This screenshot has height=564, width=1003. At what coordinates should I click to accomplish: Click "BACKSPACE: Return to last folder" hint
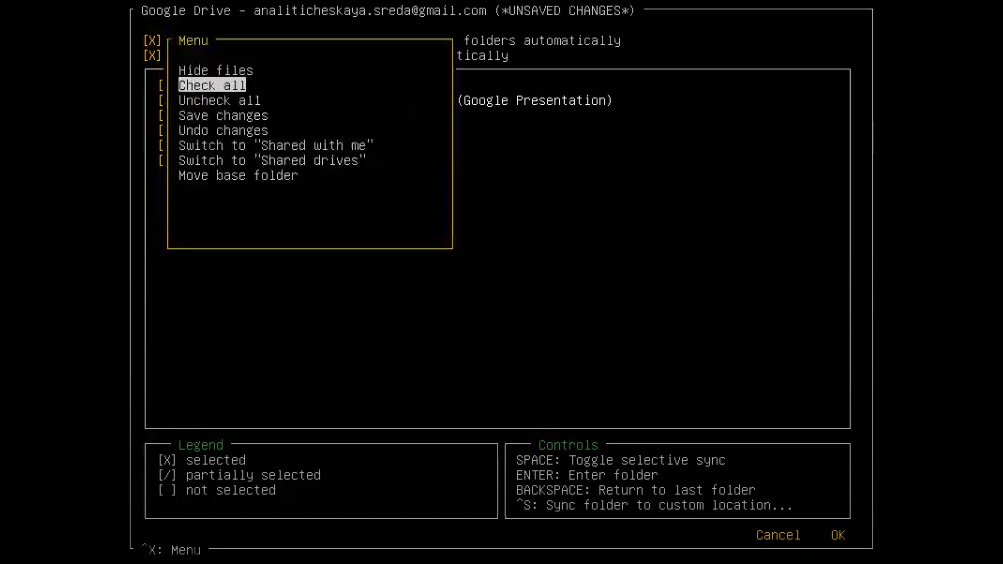(x=635, y=490)
